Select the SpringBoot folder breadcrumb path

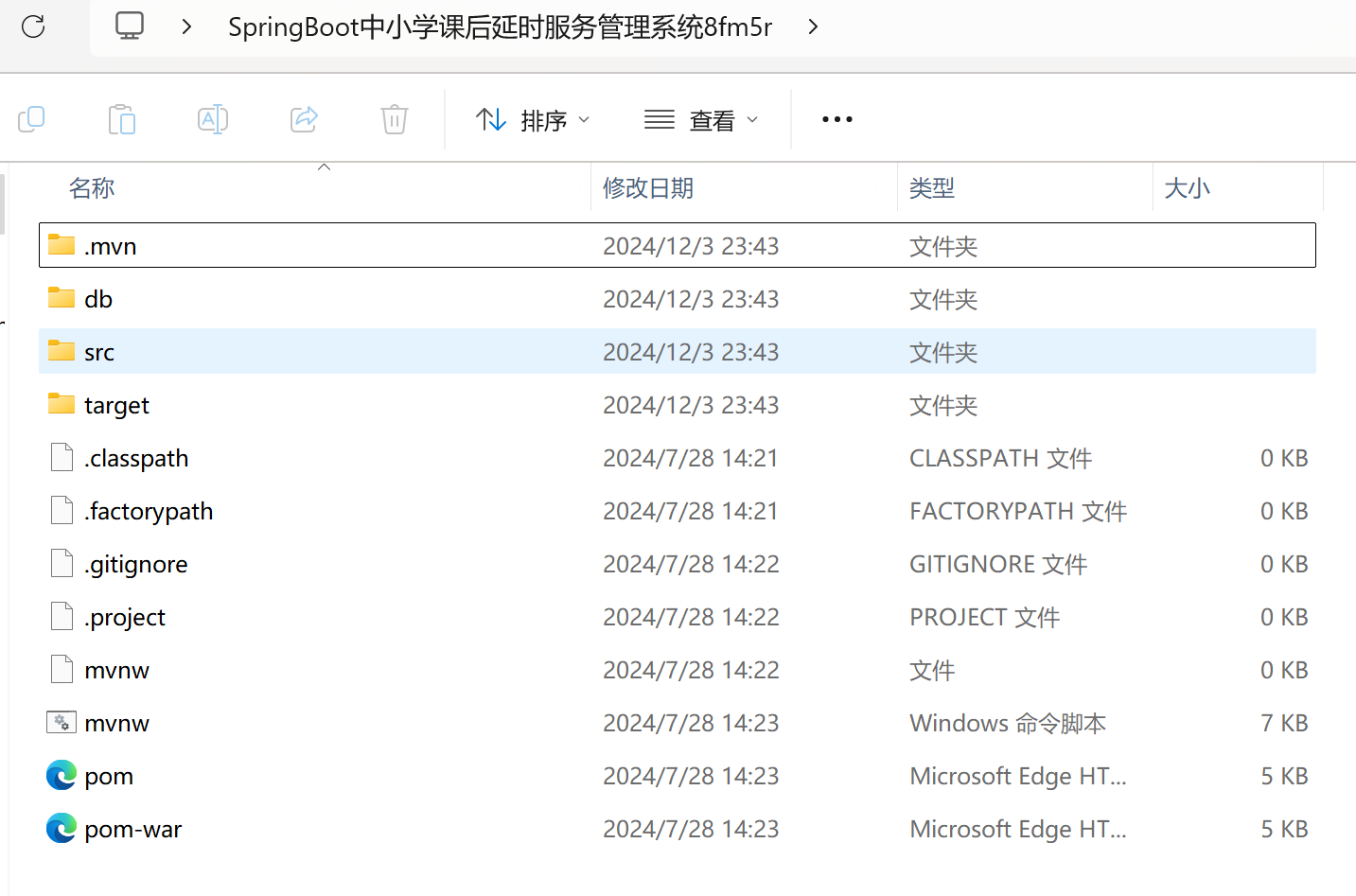tap(500, 26)
